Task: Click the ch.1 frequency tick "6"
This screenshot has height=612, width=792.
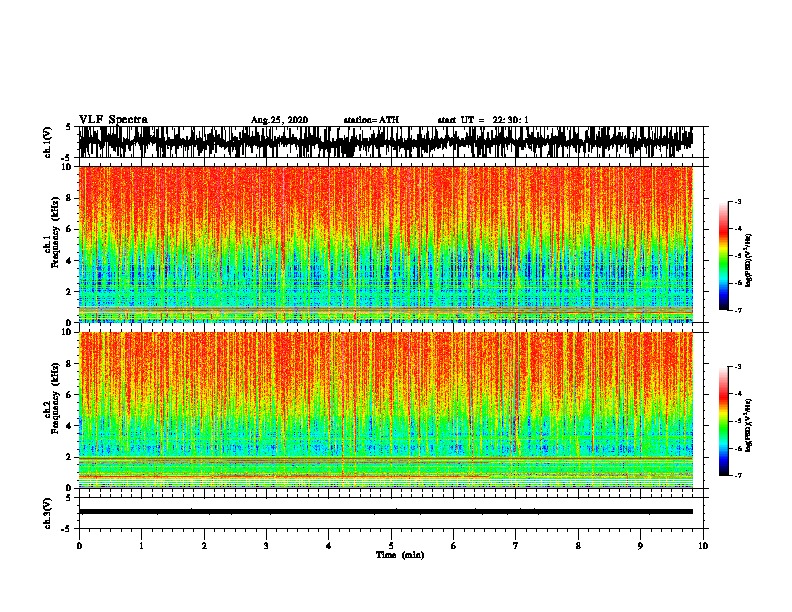Action: pos(70,229)
